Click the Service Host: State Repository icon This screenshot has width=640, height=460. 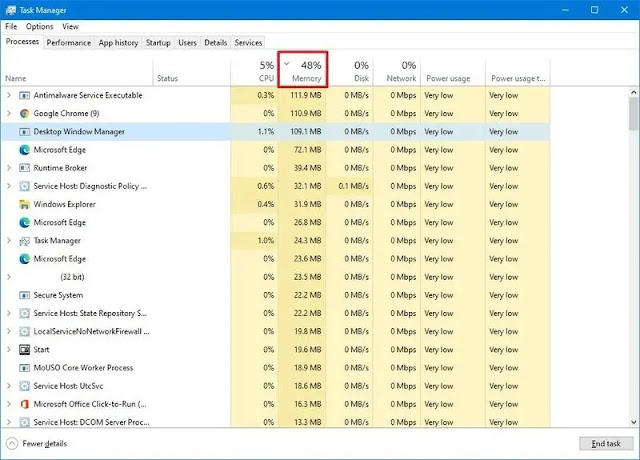24,313
